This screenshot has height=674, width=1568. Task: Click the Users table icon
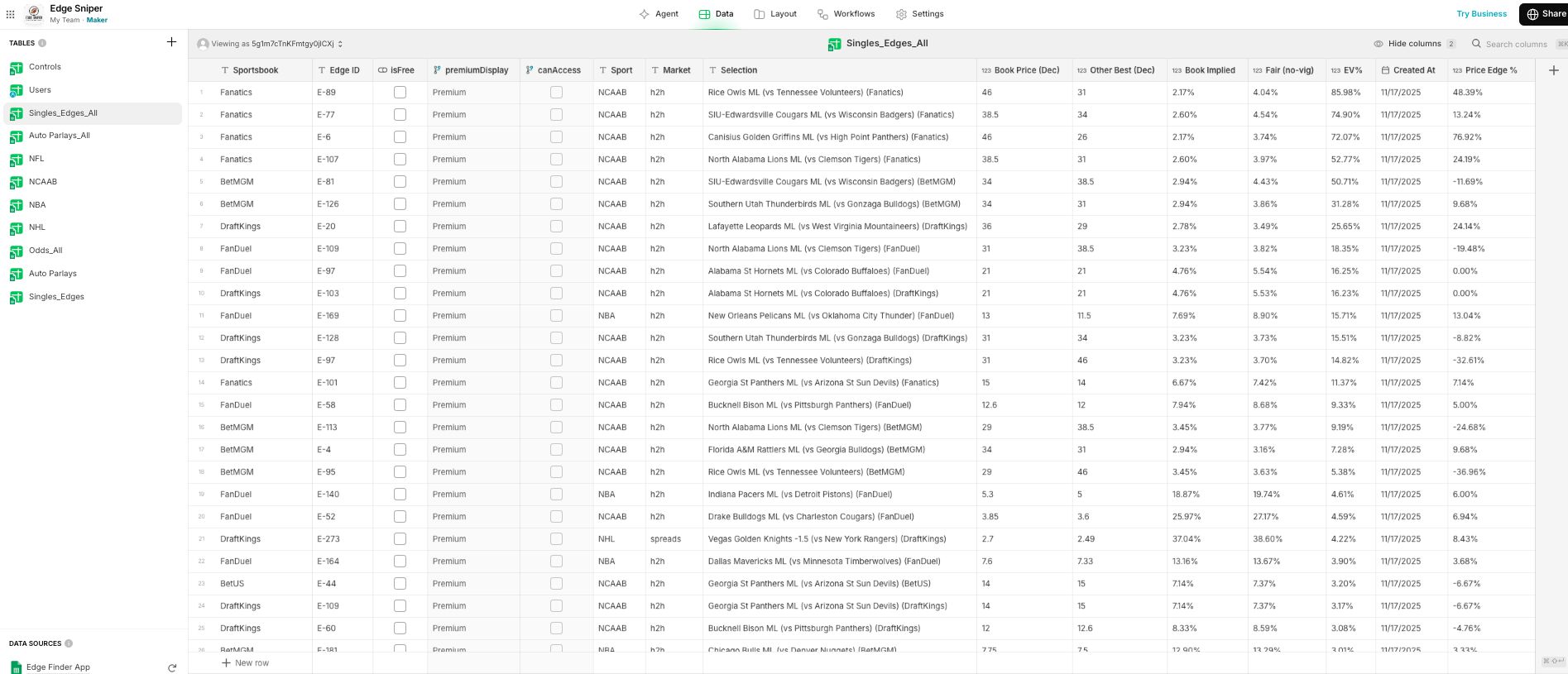(x=16, y=90)
